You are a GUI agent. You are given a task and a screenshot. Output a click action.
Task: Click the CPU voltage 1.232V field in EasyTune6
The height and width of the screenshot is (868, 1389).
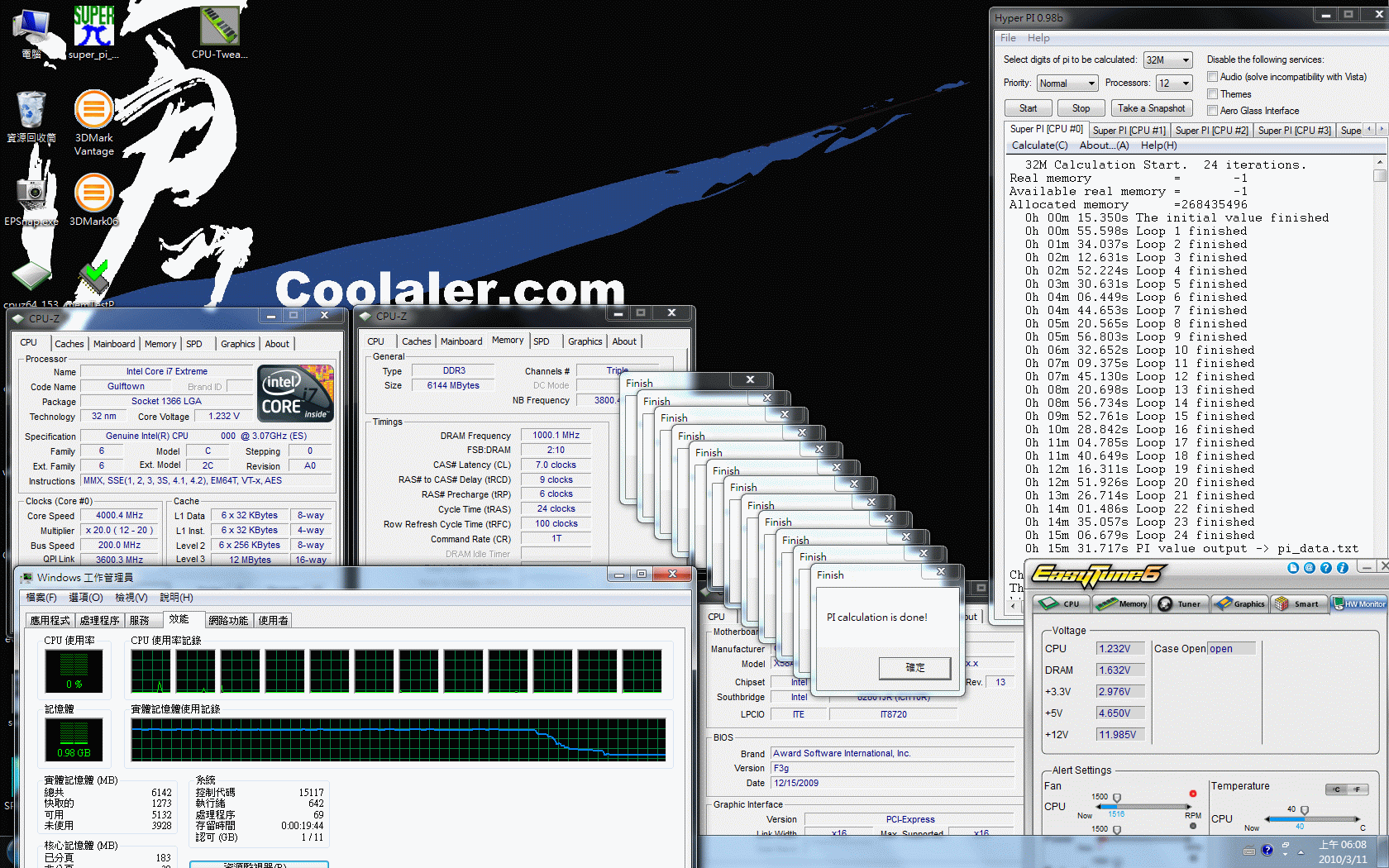coord(1119,649)
